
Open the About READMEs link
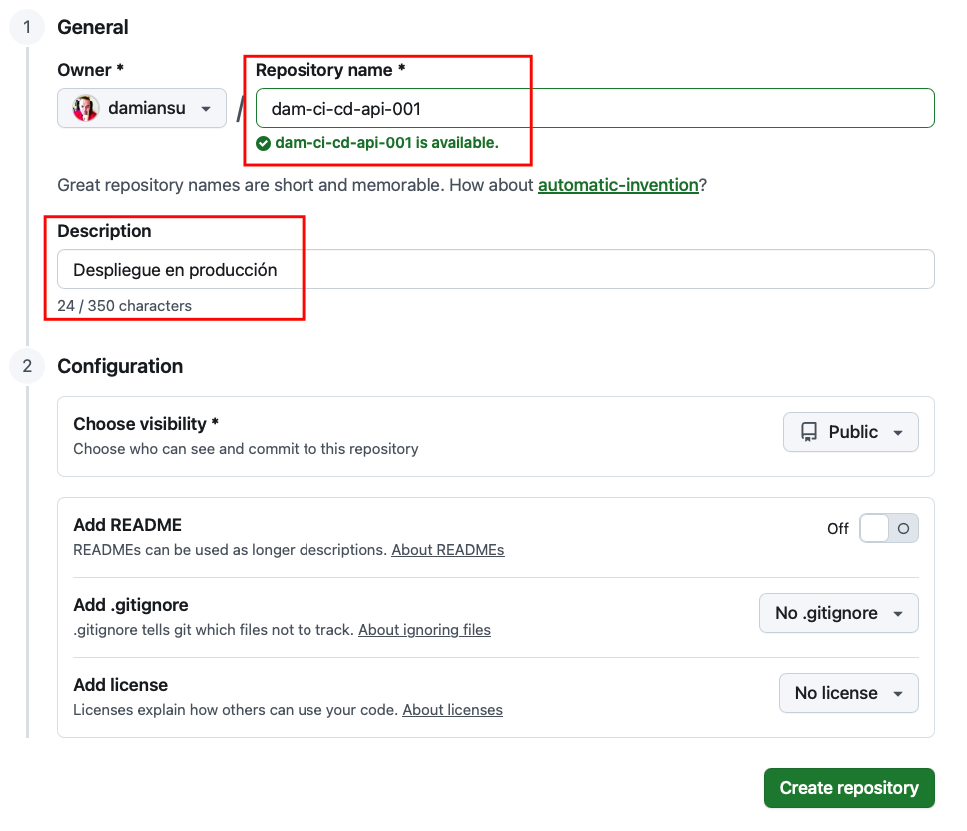click(x=448, y=550)
